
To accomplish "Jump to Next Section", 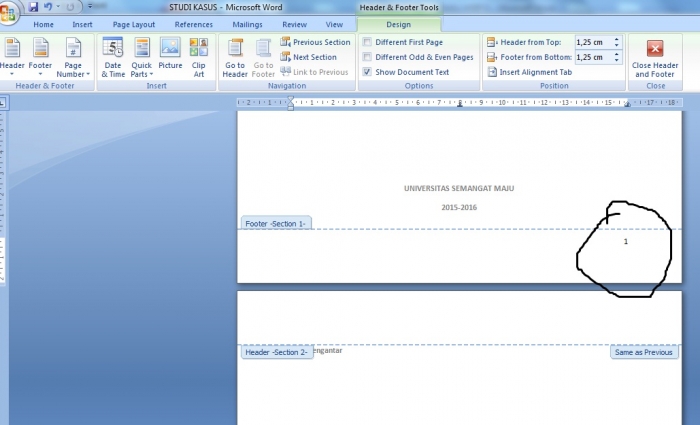I will [309, 57].
